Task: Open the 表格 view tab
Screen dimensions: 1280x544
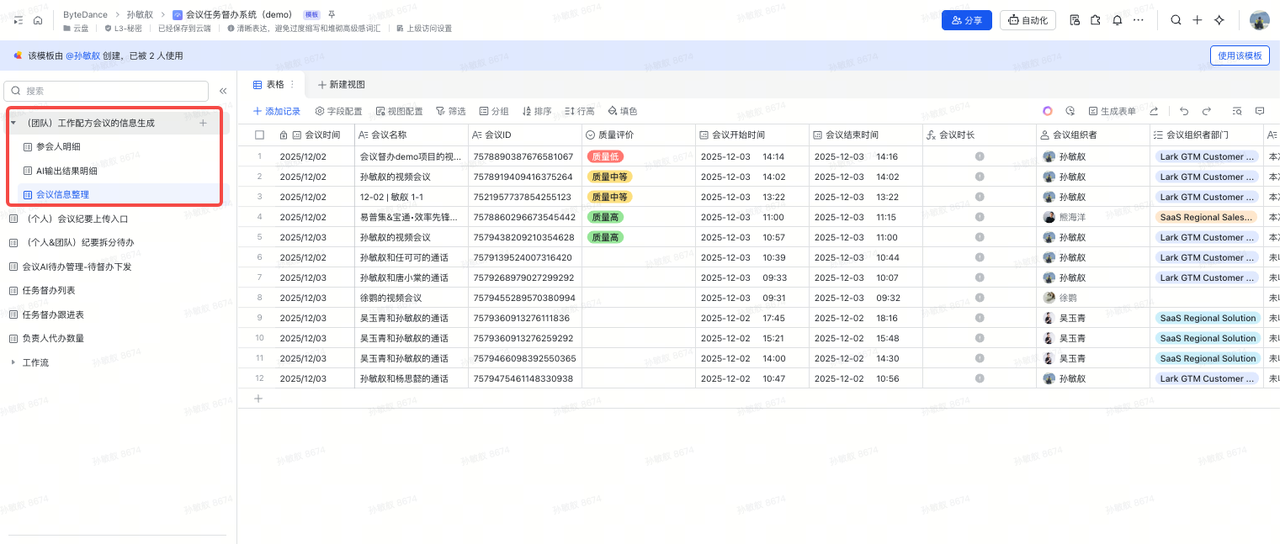Action: [x=269, y=85]
